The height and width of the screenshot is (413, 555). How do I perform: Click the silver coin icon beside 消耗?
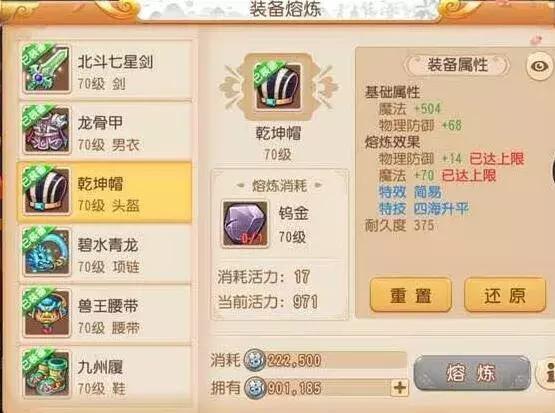coord(254,361)
